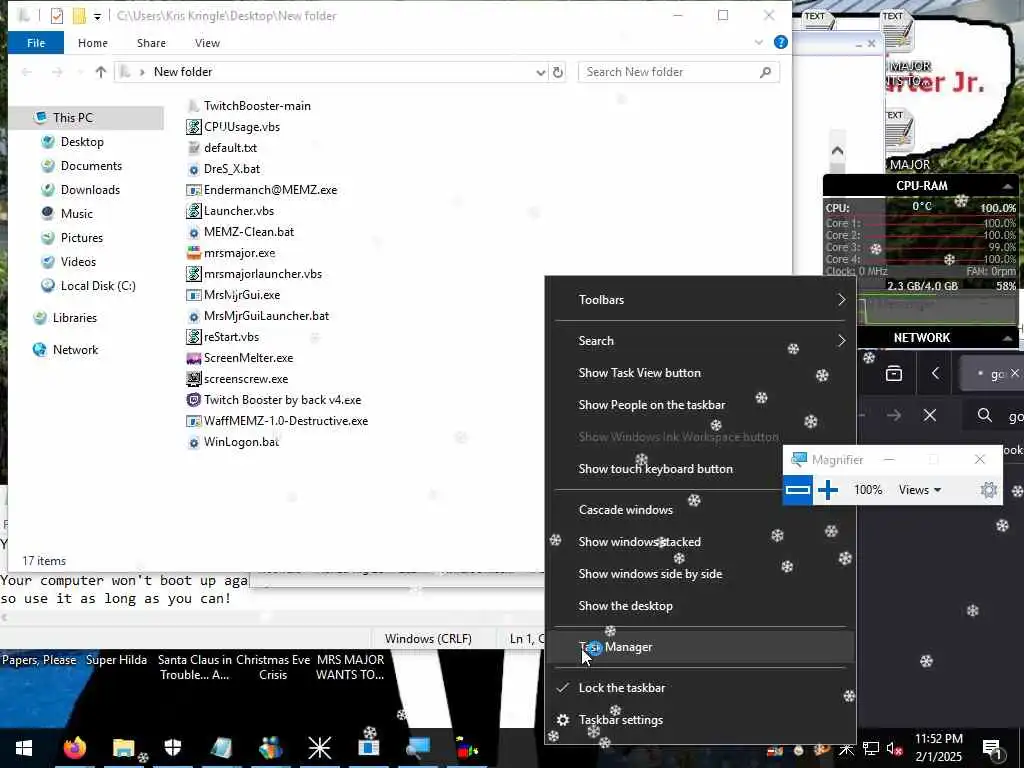Select the TwitchBooster-main folder

tap(257, 106)
